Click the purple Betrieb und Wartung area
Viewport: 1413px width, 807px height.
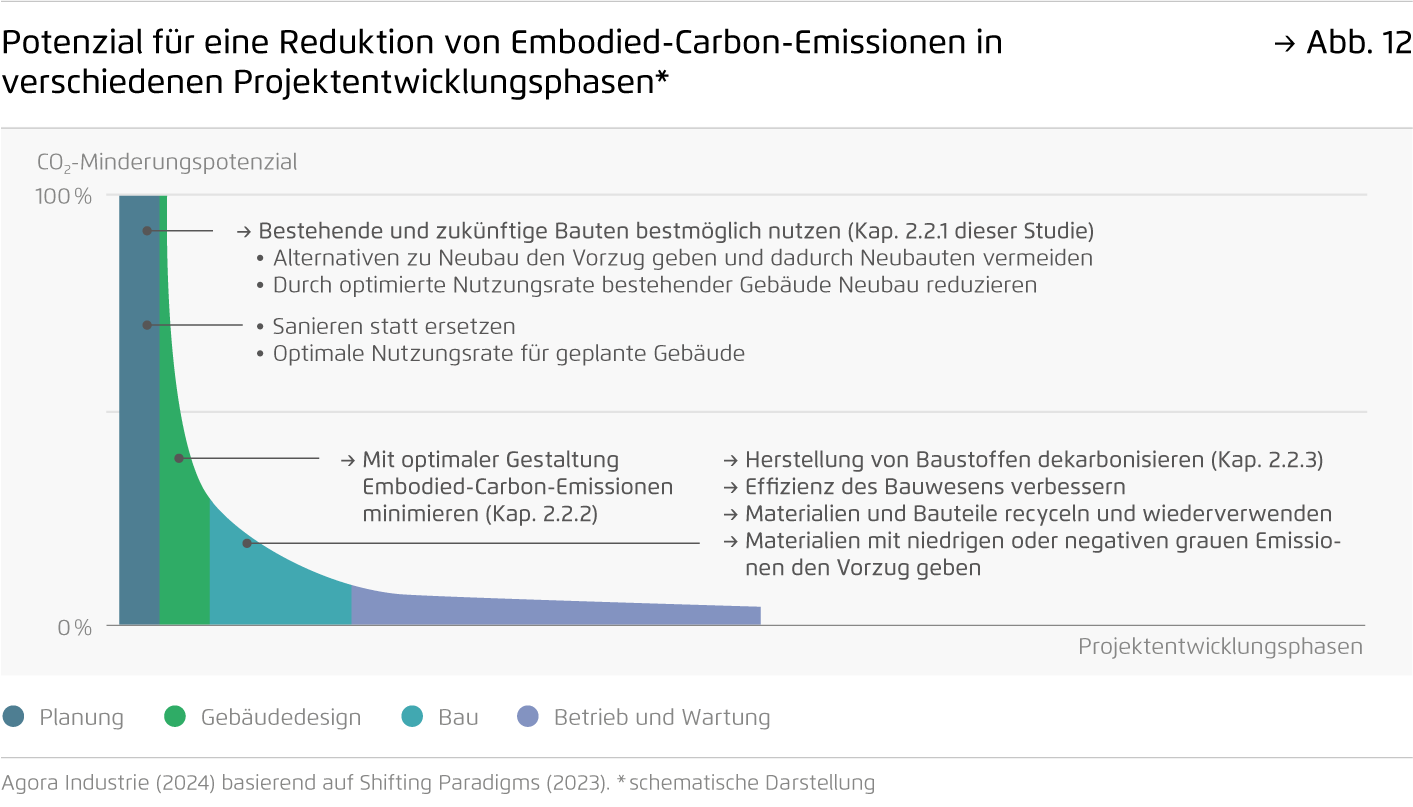[x=550, y=611]
